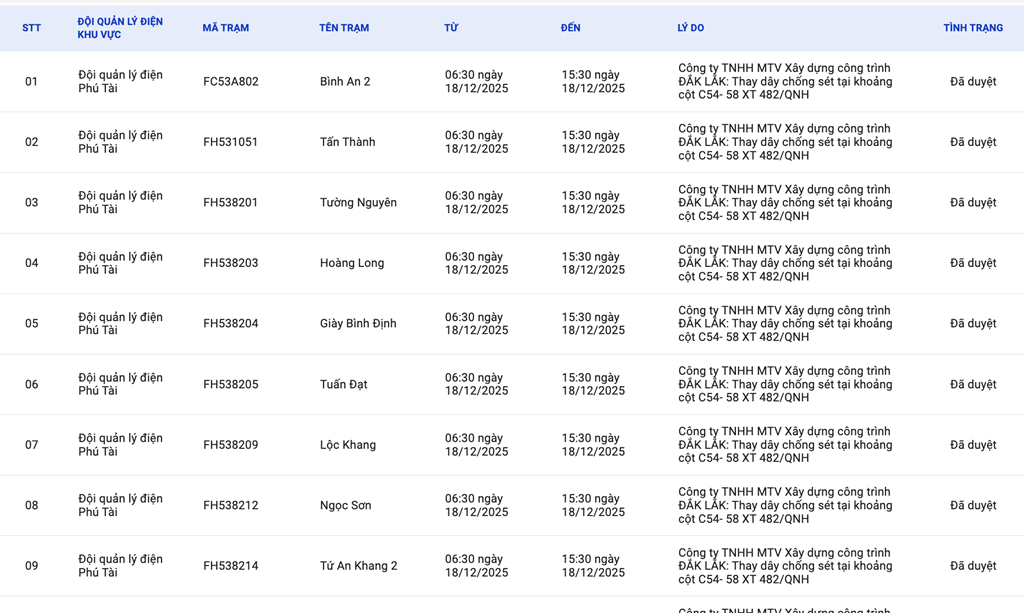Select station code FH531051
Viewport: 1024px width, 613px height.
[230, 142]
